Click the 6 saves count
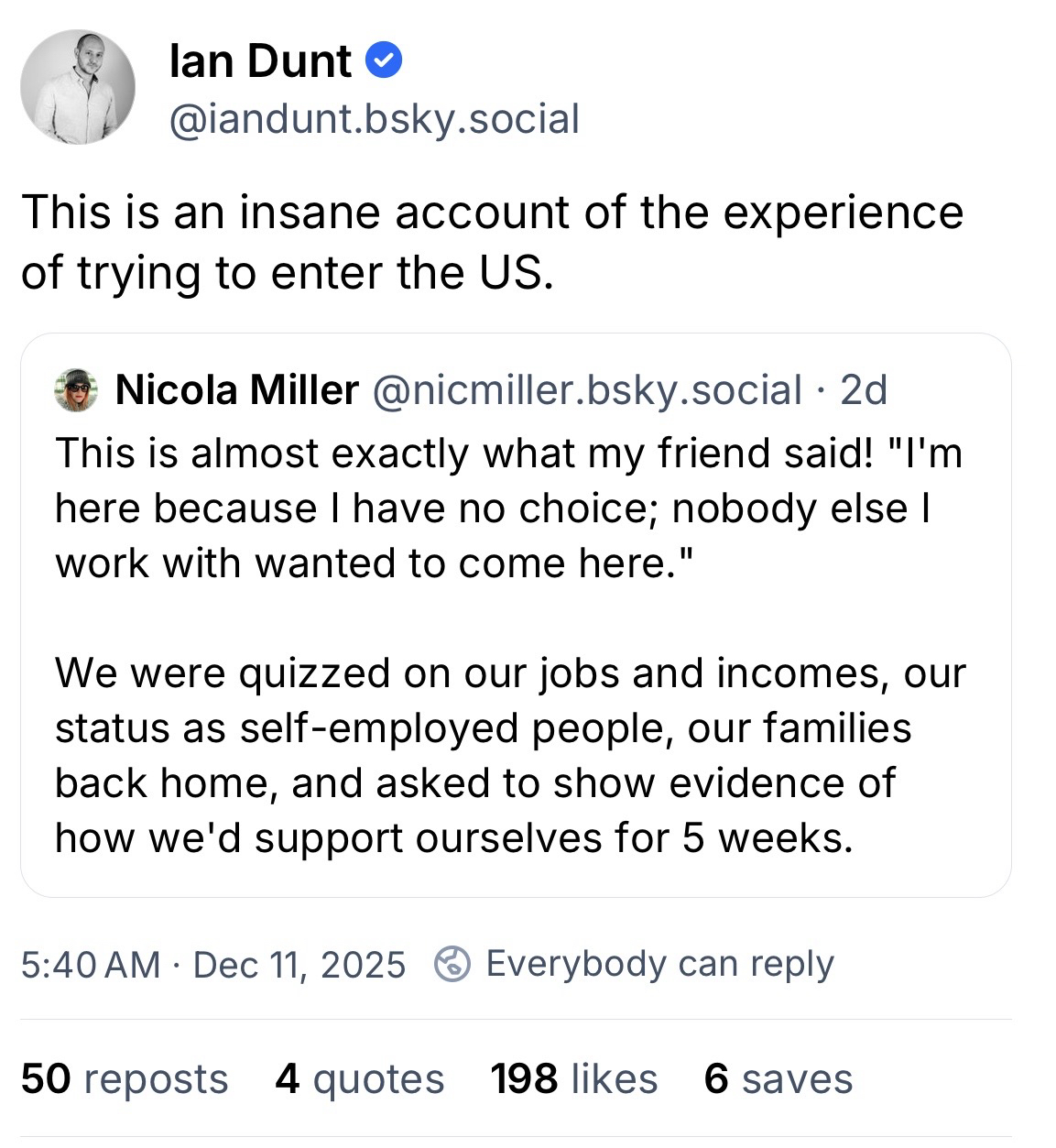 778,1078
